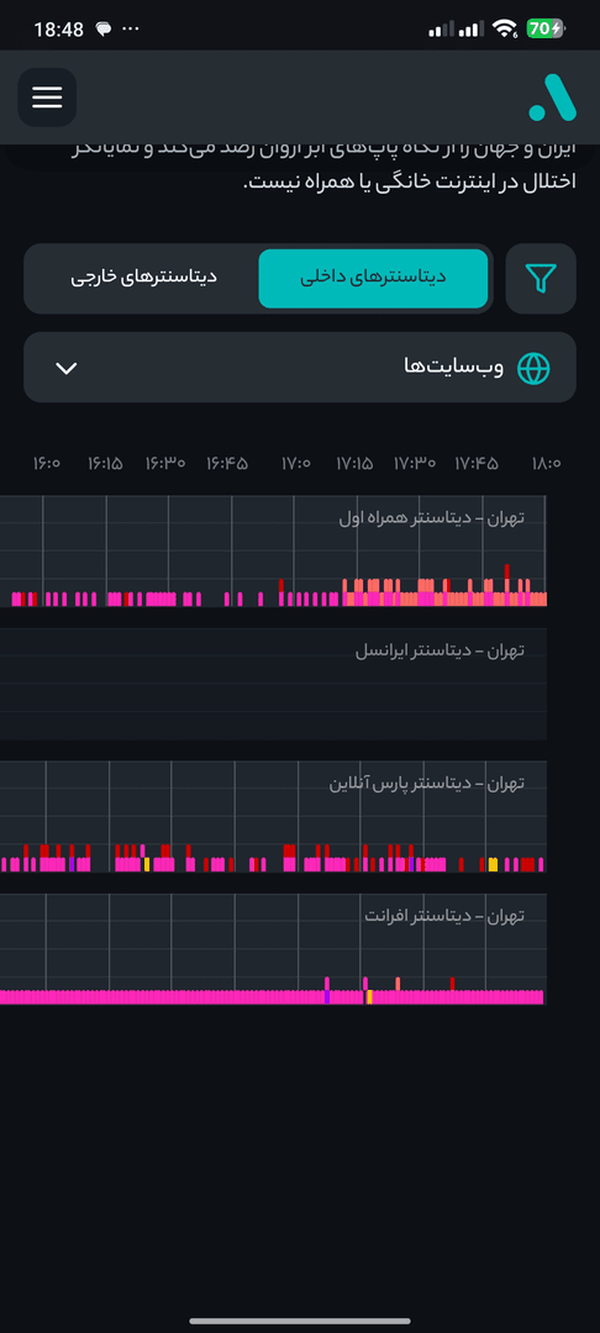Screen dimensions: 600x1333
Task: Tap the yellow bar in افرانت chart
Action: [369, 997]
